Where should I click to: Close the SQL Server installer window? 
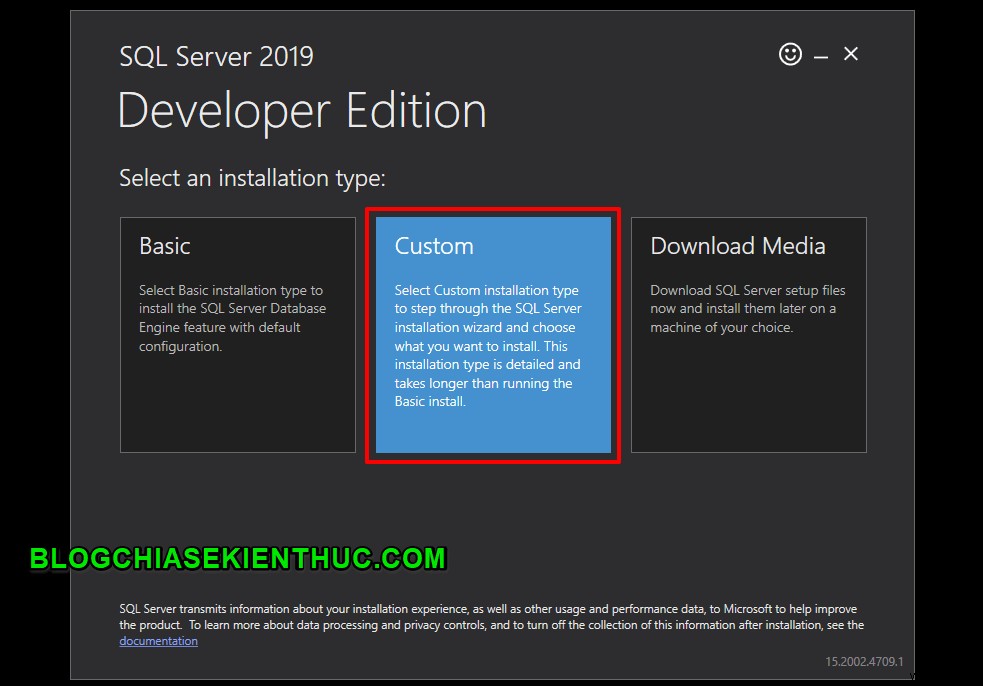pyautogui.click(x=851, y=54)
